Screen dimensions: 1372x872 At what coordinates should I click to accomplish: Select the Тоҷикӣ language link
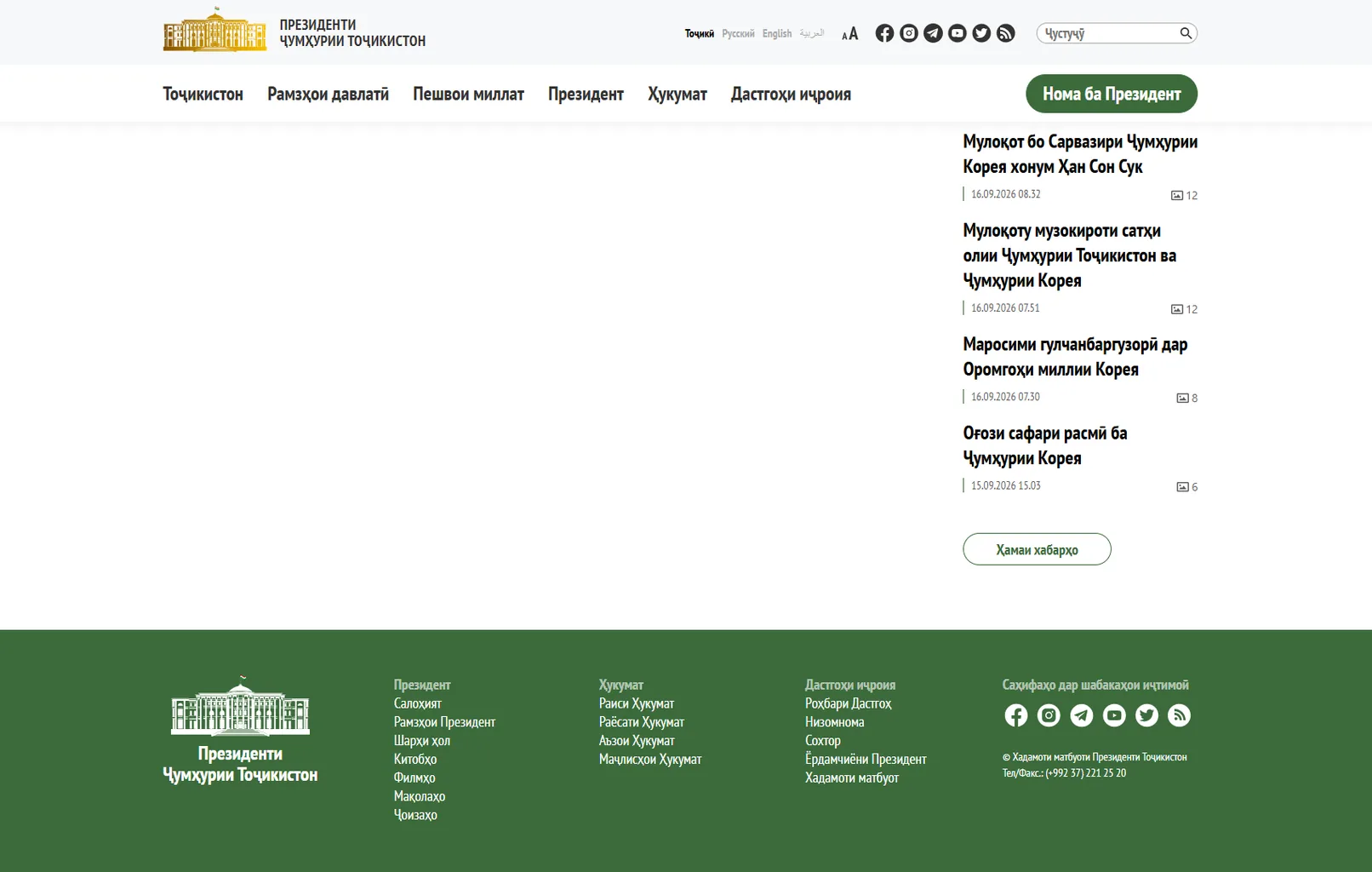[x=700, y=34]
